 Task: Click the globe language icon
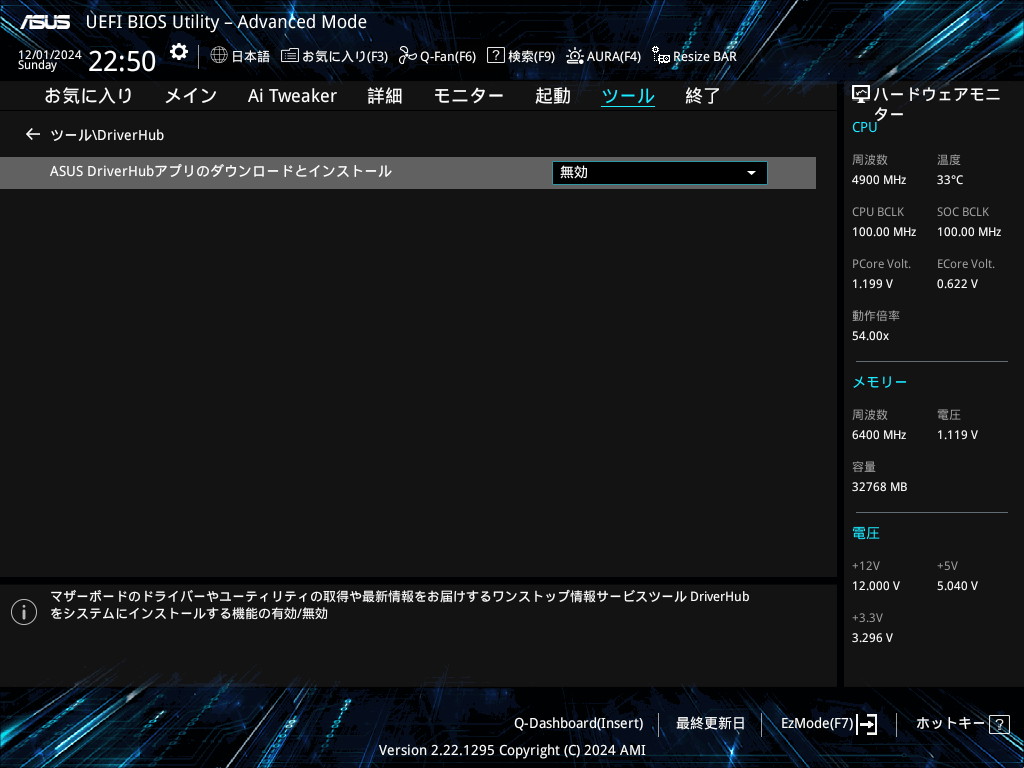tap(219, 55)
